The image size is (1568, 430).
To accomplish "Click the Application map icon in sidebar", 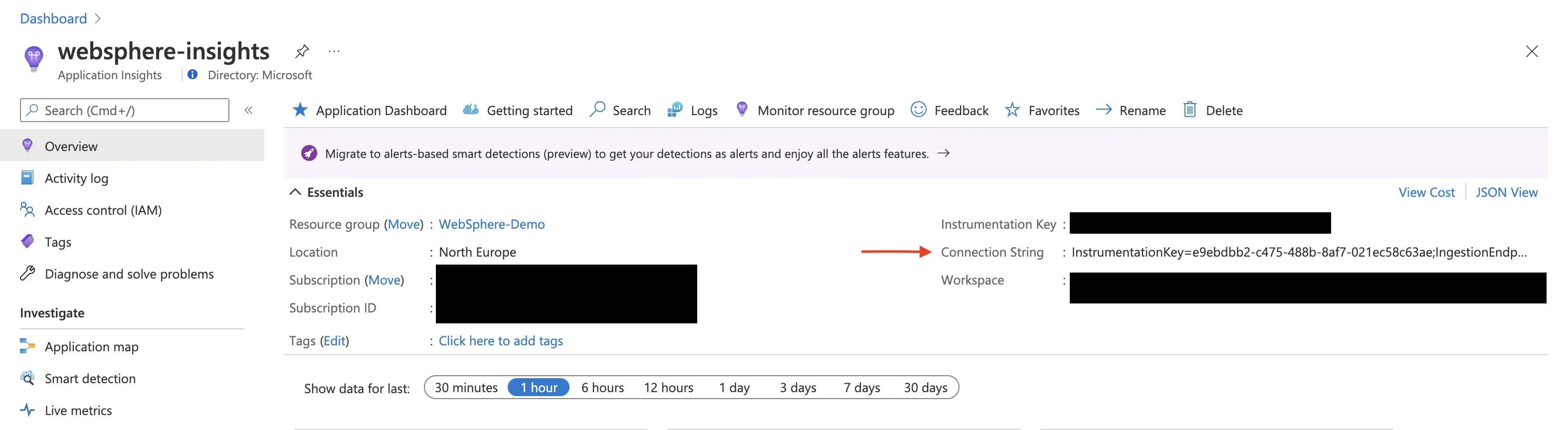I will tap(27, 346).
